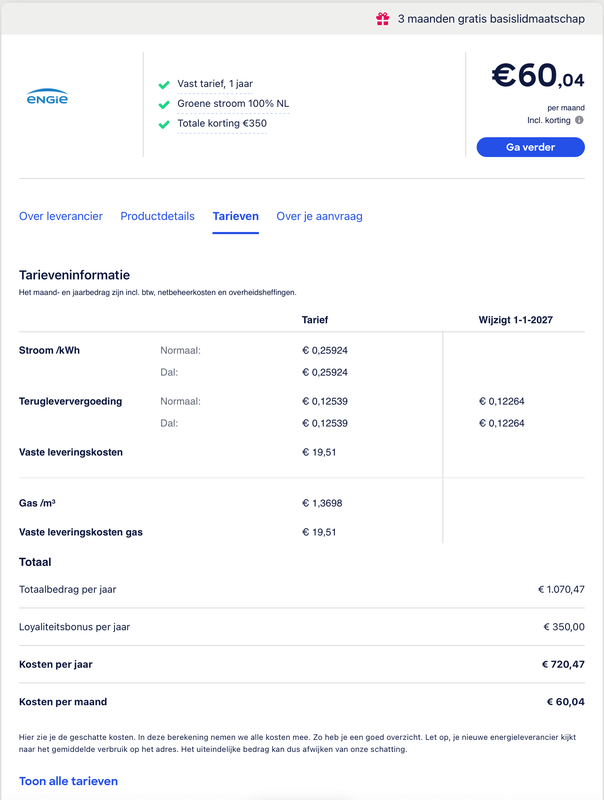Click the ENGIE supplier logo
Screen dimensions: 604x800
click(47, 96)
